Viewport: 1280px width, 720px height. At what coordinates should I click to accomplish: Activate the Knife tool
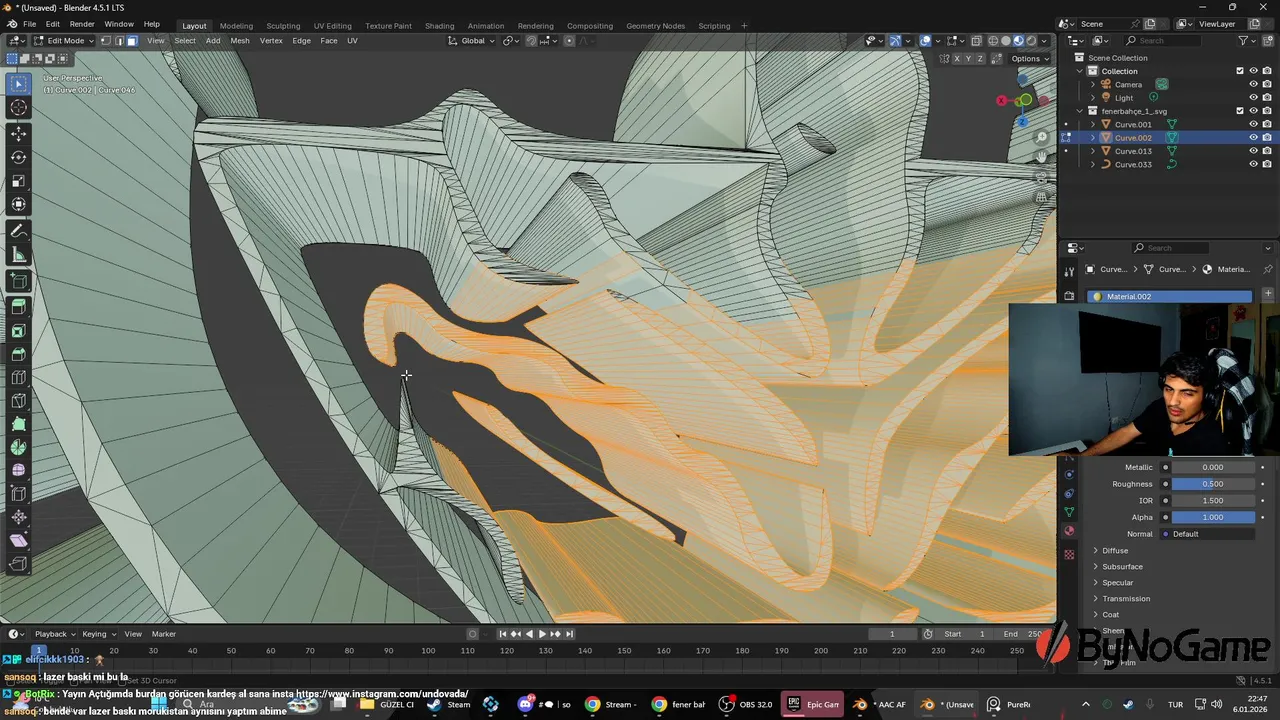point(18,401)
